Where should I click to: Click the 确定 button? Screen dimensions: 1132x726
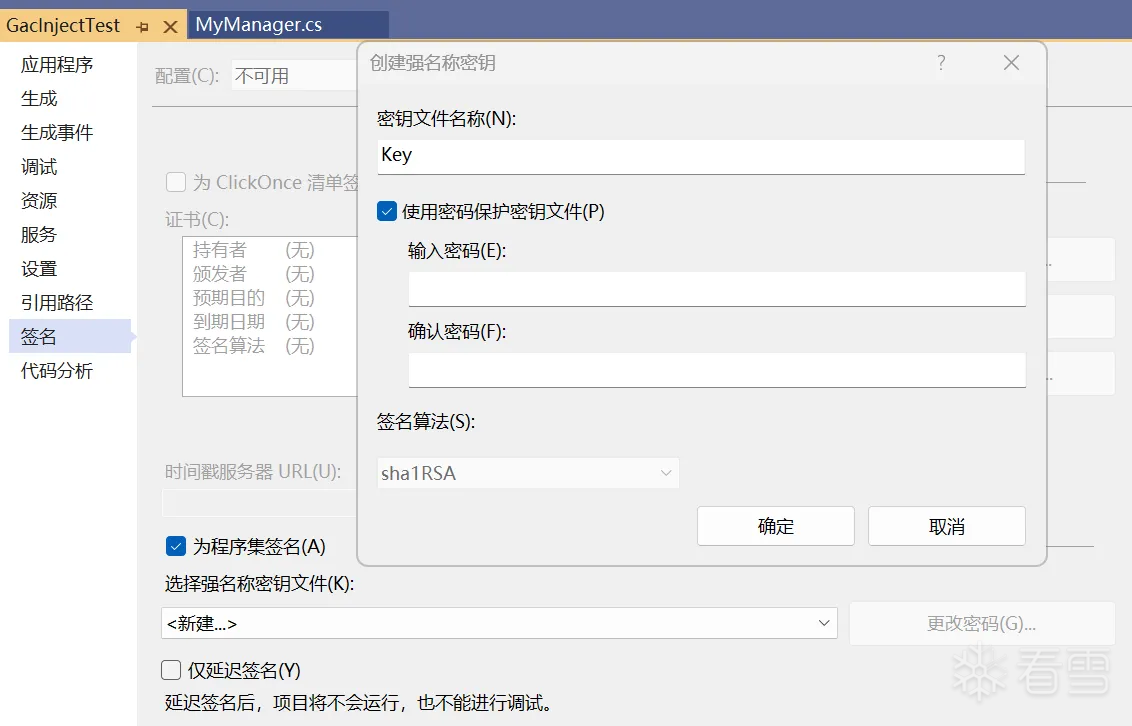(x=775, y=525)
